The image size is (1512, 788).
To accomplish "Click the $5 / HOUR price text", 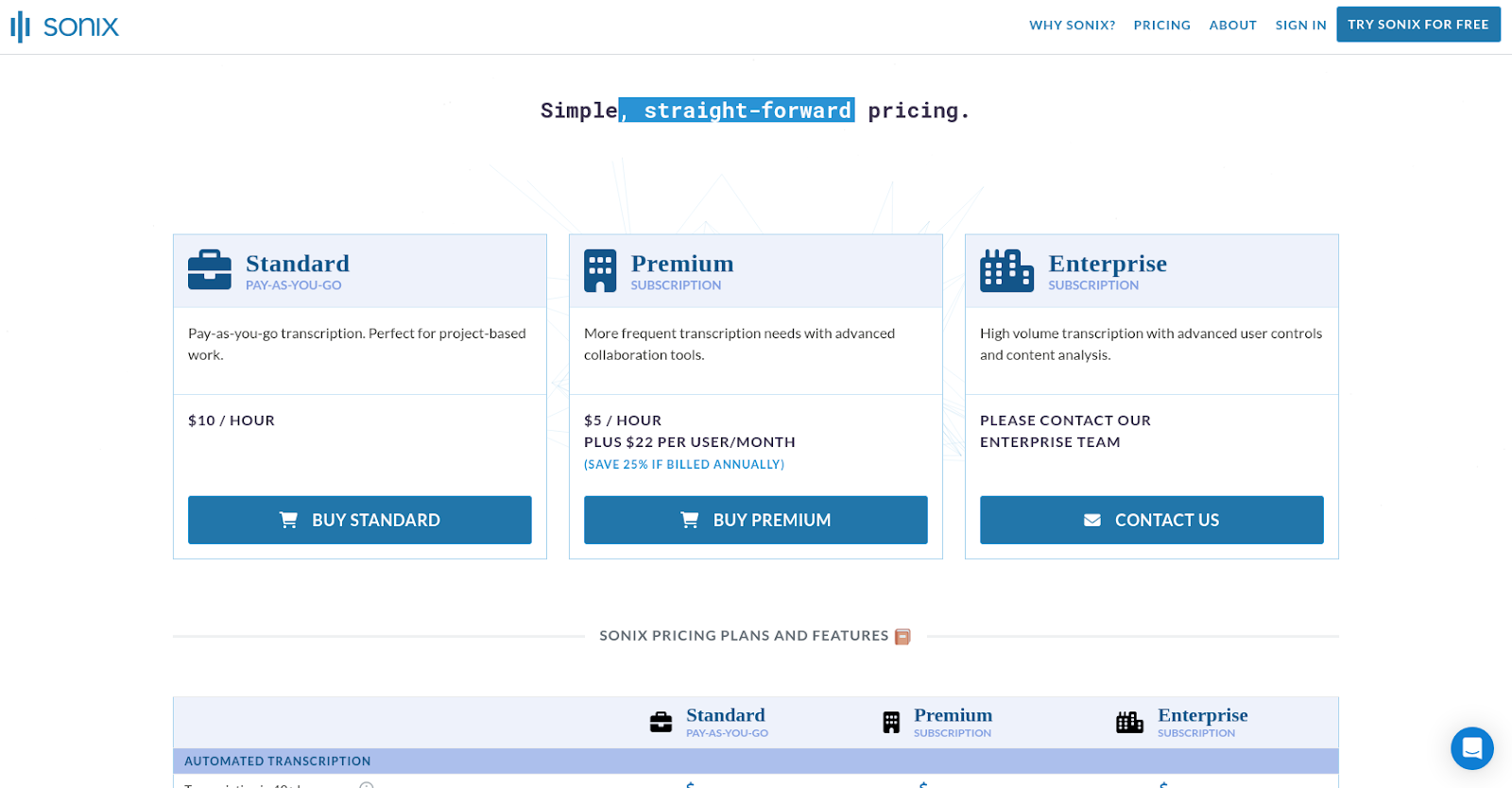I will [623, 420].
